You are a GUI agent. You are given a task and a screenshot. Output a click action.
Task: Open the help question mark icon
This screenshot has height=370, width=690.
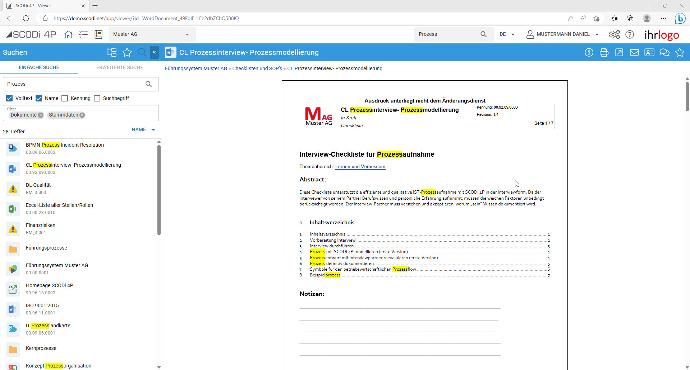[630, 34]
